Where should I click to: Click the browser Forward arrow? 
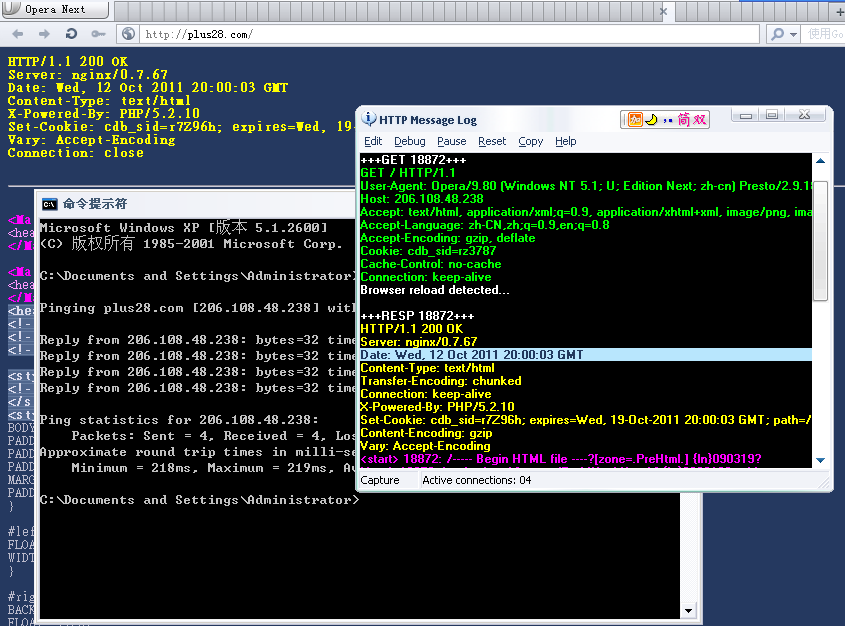coord(44,34)
